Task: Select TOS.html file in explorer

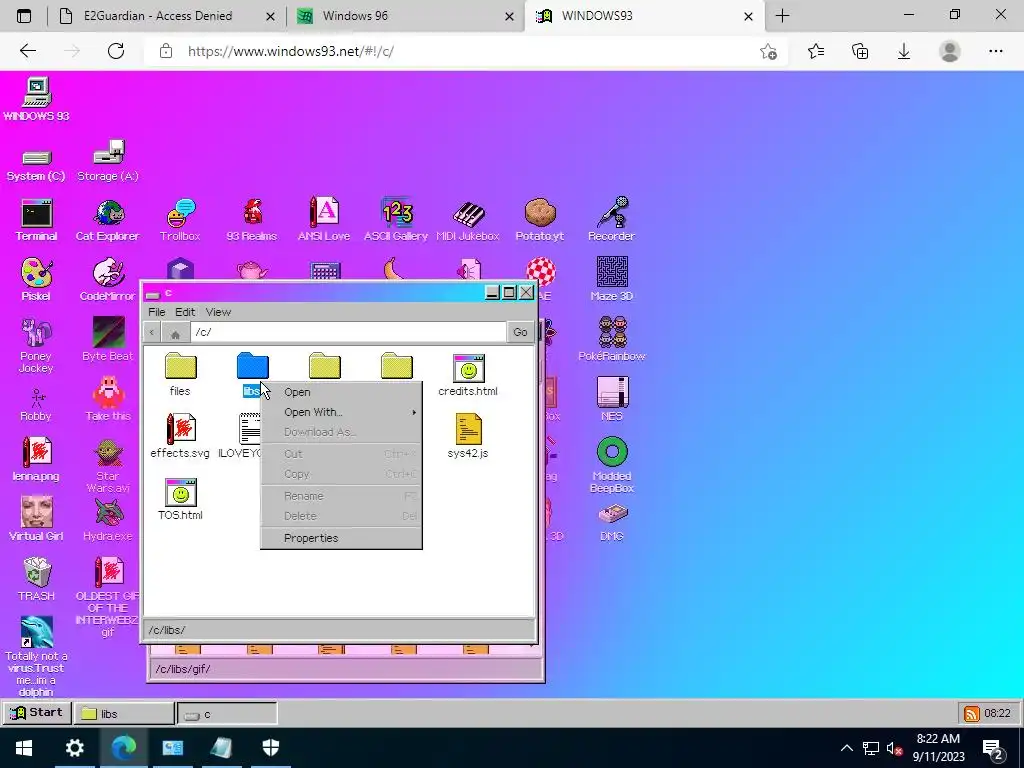Action: (180, 498)
